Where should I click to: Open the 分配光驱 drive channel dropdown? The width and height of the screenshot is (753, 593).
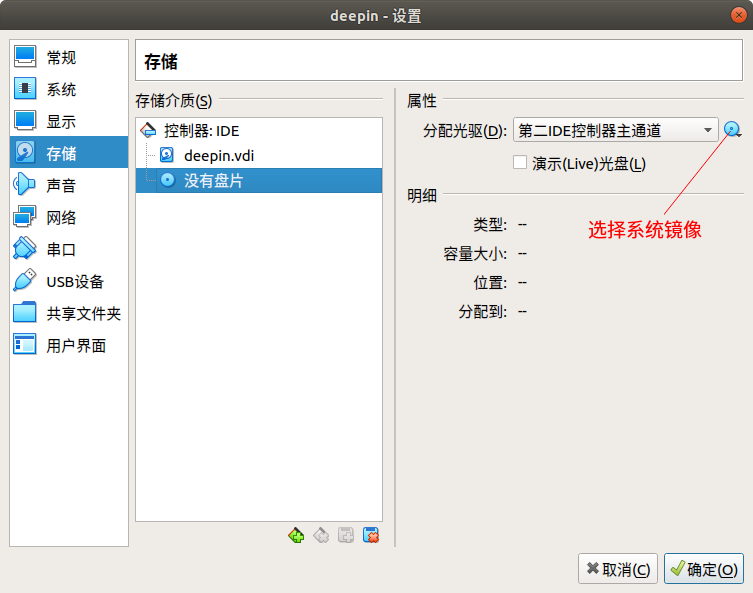click(x=616, y=130)
